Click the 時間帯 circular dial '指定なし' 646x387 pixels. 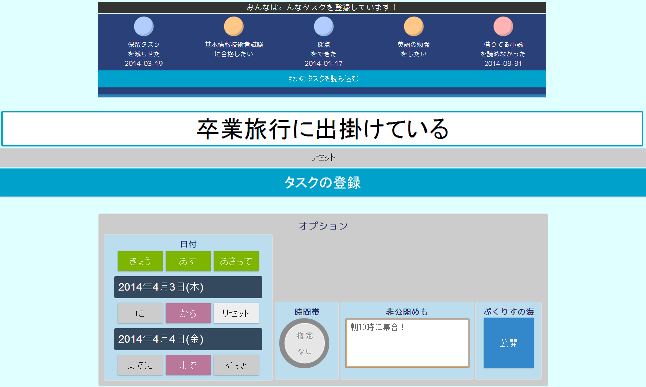(x=304, y=343)
